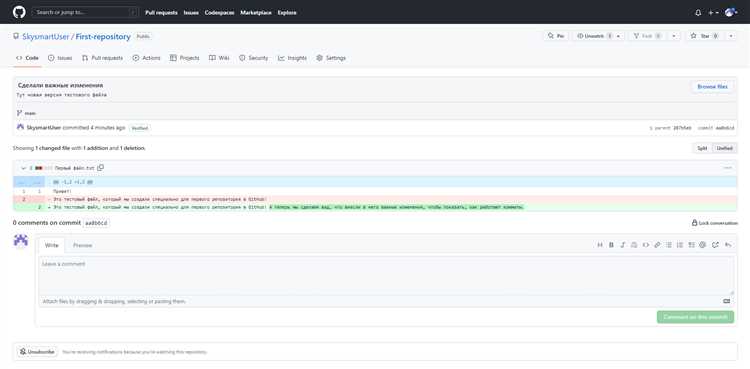This screenshot has height=369, width=750.
Task: Open Codespaces in the top navigation
Action: tap(220, 12)
